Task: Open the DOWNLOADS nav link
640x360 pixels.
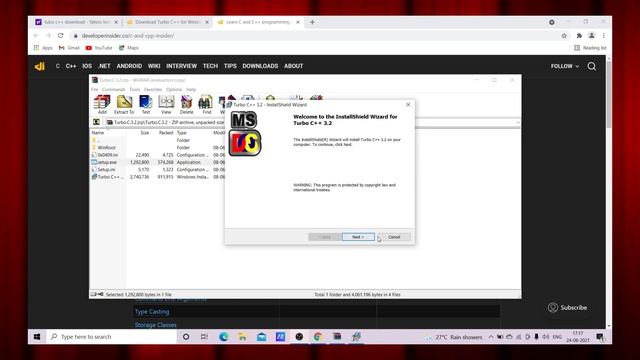Action: (260, 66)
